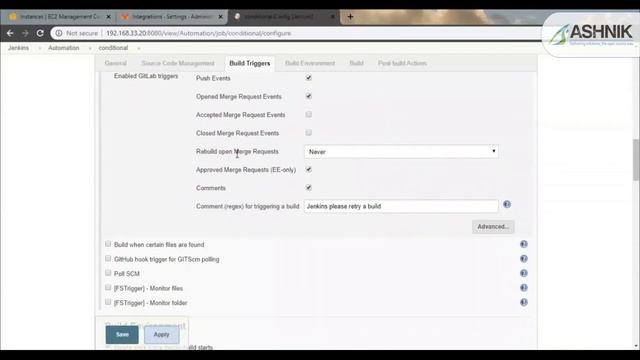Expand breadcrumb arrow after conditional
This screenshot has width=640, height=360.
(x=139, y=48)
